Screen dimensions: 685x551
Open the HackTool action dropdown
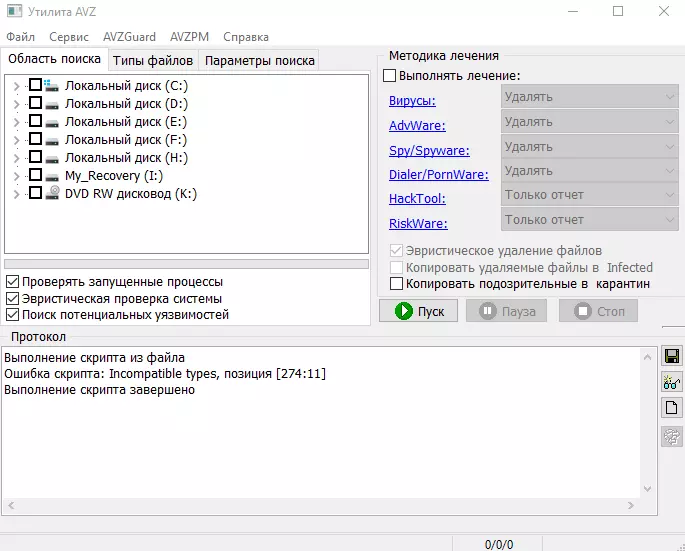tap(590, 195)
